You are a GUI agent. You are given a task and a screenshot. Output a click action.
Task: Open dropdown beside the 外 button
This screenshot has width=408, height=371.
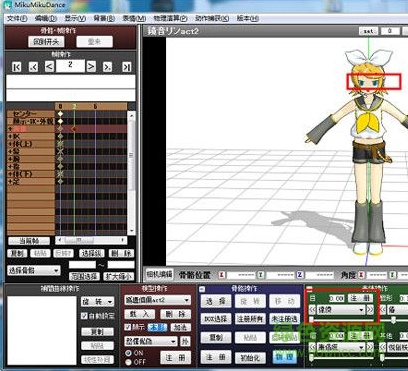[150, 341]
